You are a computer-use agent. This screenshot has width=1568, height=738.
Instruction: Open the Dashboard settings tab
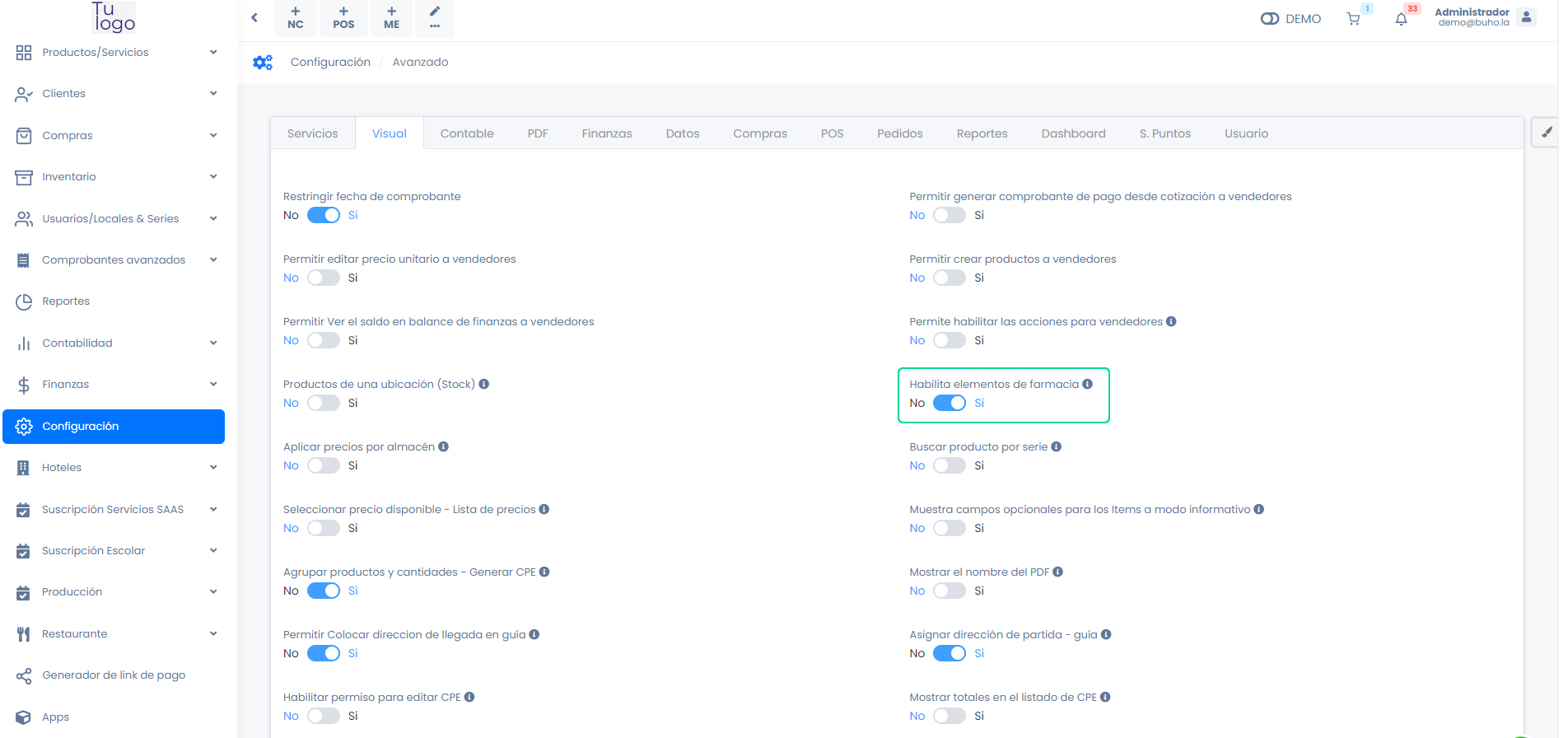point(1073,133)
